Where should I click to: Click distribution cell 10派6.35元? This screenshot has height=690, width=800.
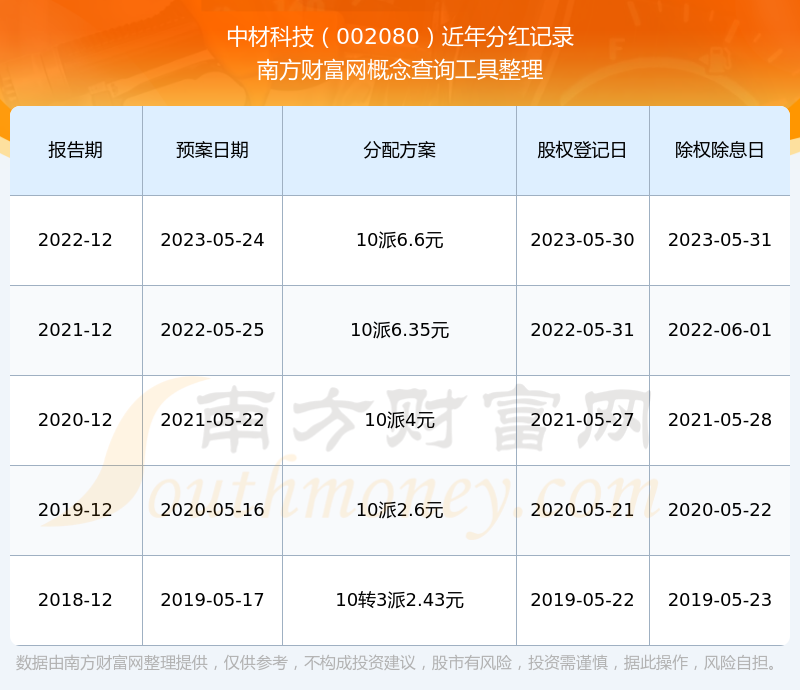[x=399, y=330]
